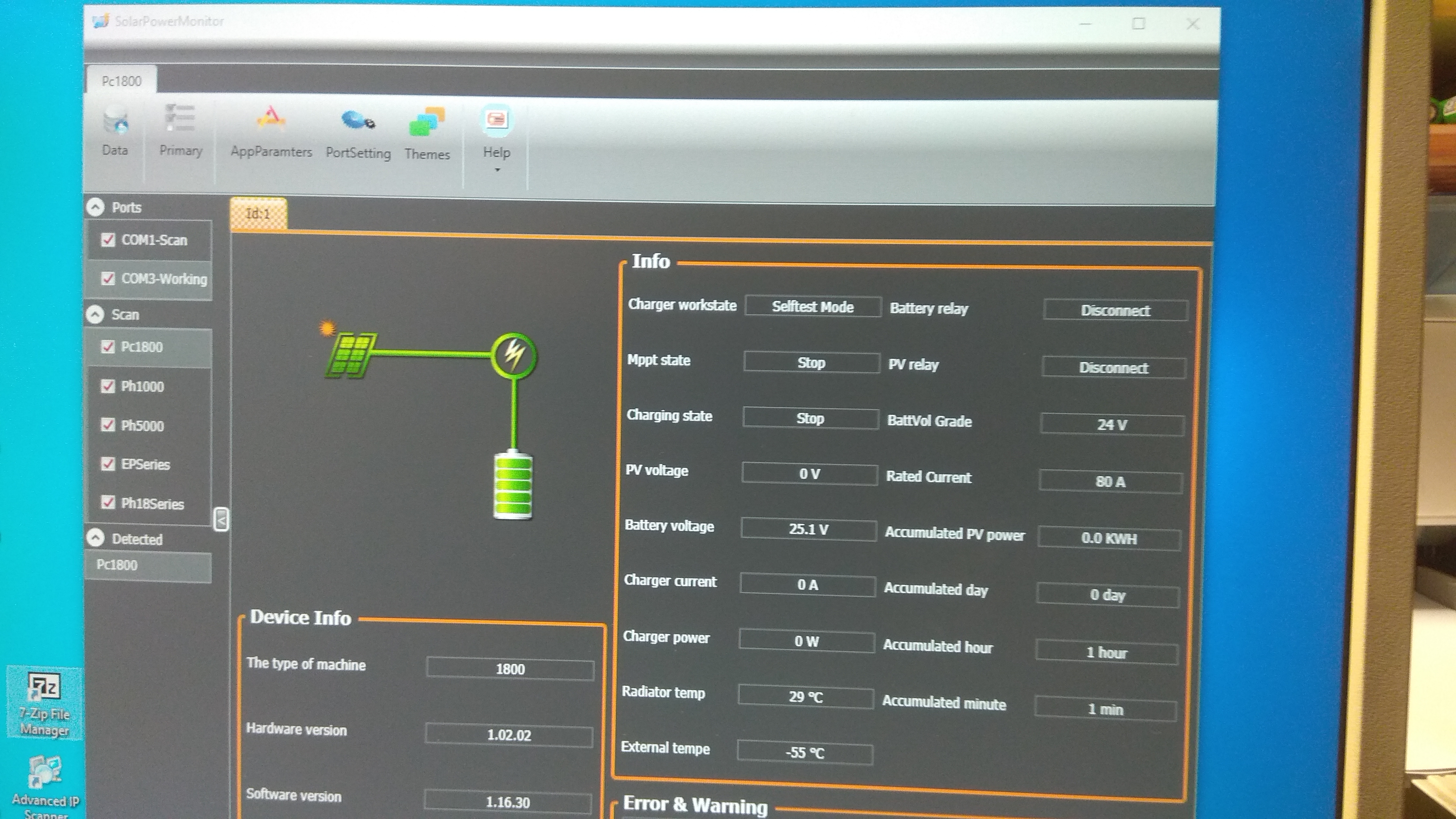Viewport: 1456px width, 819px height.
Task: Open the AppParamters icon
Action: pyautogui.click(x=271, y=118)
